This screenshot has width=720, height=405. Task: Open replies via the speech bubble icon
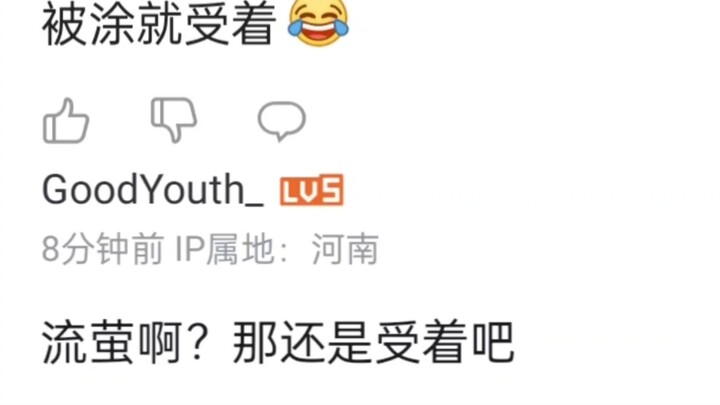pyautogui.click(x=281, y=121)
